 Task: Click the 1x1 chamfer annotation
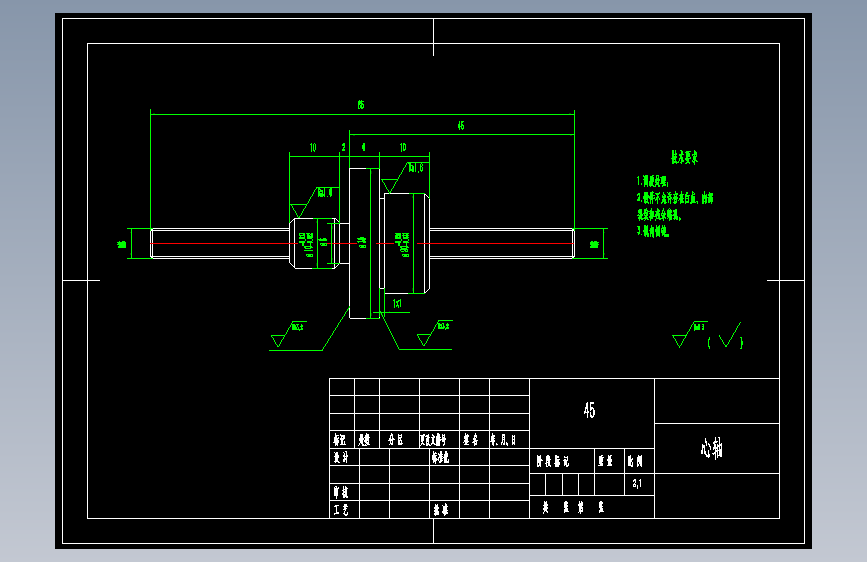pyautogui.click(x=397, y=304)
